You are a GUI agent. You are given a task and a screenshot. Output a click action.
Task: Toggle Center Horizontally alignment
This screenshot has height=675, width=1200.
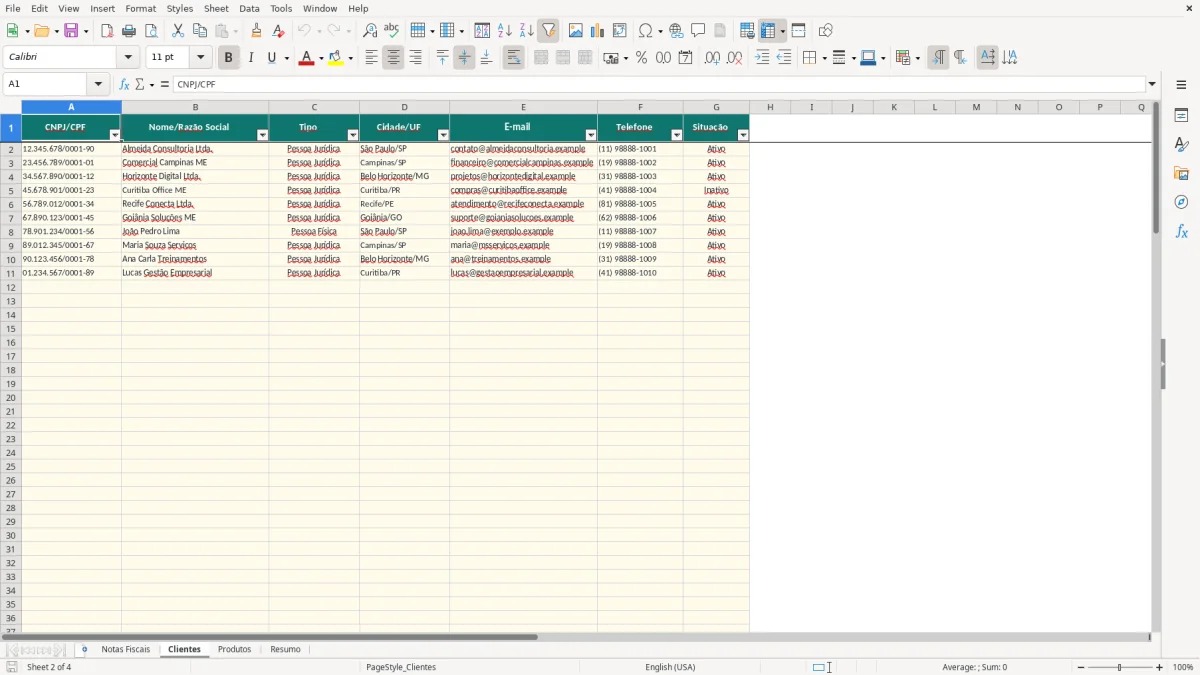point(393,58)
